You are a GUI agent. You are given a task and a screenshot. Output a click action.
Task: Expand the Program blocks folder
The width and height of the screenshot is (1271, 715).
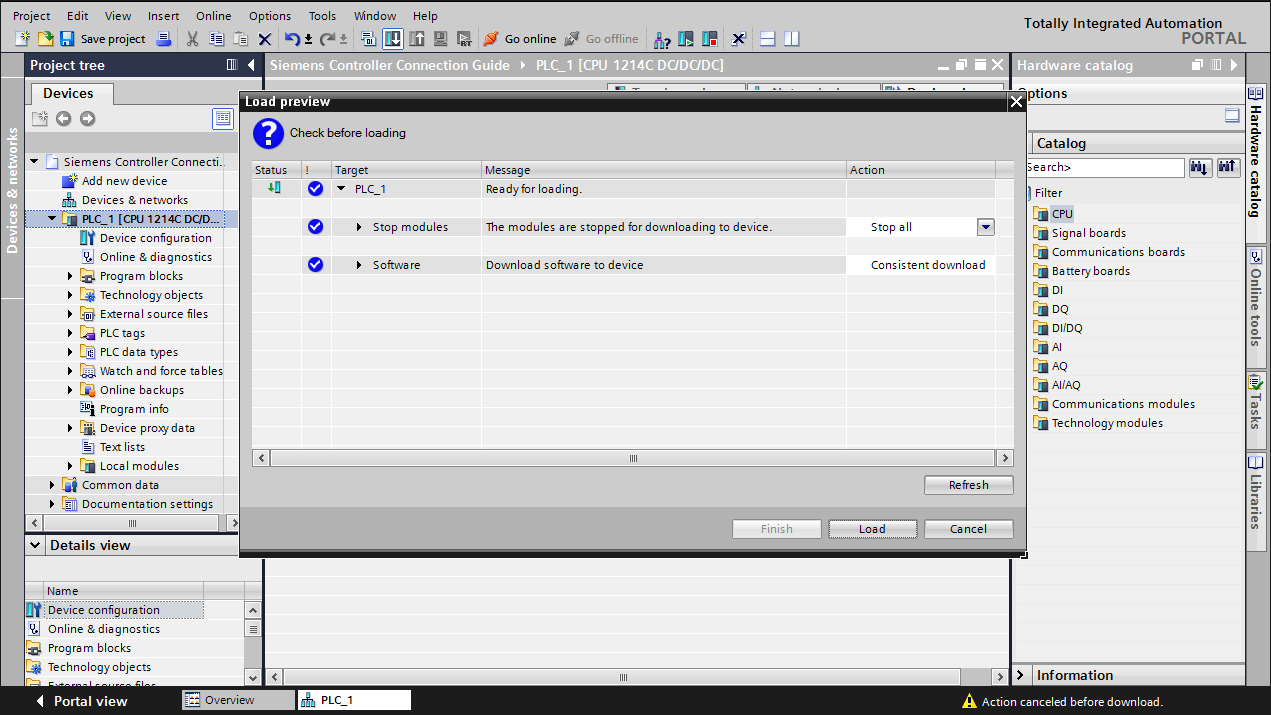(x=71, y=276)
